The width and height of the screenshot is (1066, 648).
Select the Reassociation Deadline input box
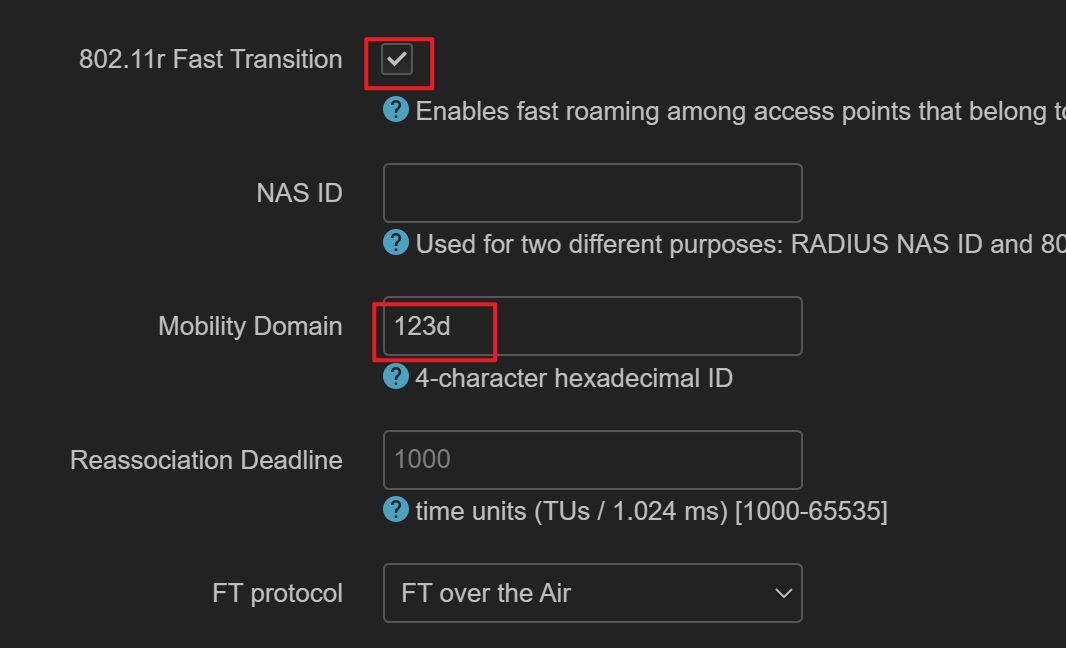[592, 460]
